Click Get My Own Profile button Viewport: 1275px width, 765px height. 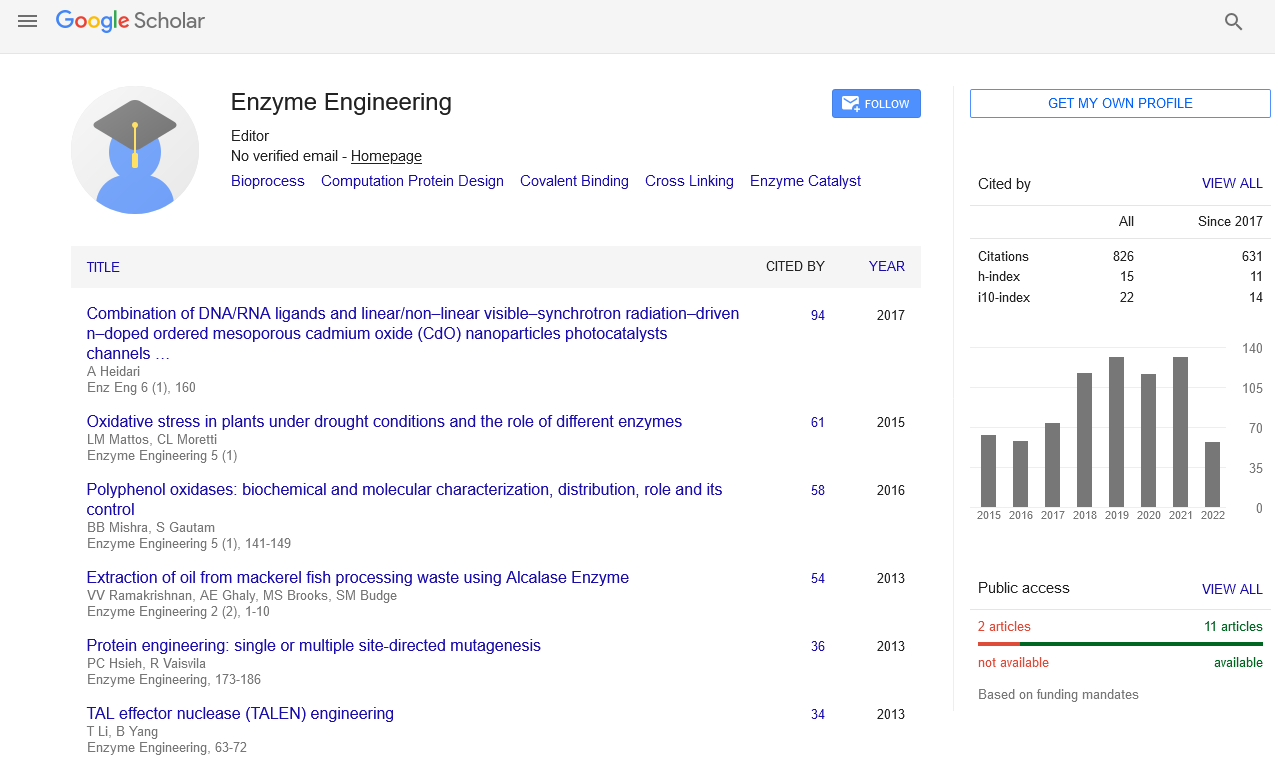(1119, 103)
